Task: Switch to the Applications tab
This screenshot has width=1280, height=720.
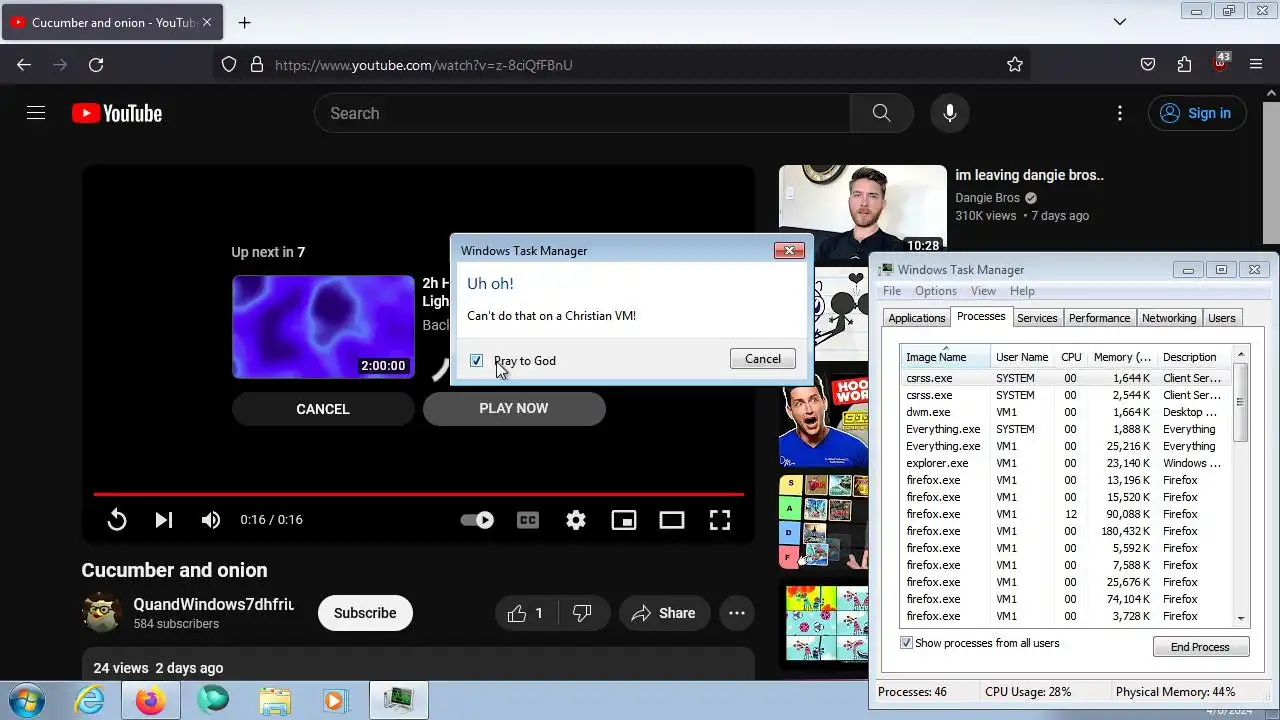Action: 917,318
